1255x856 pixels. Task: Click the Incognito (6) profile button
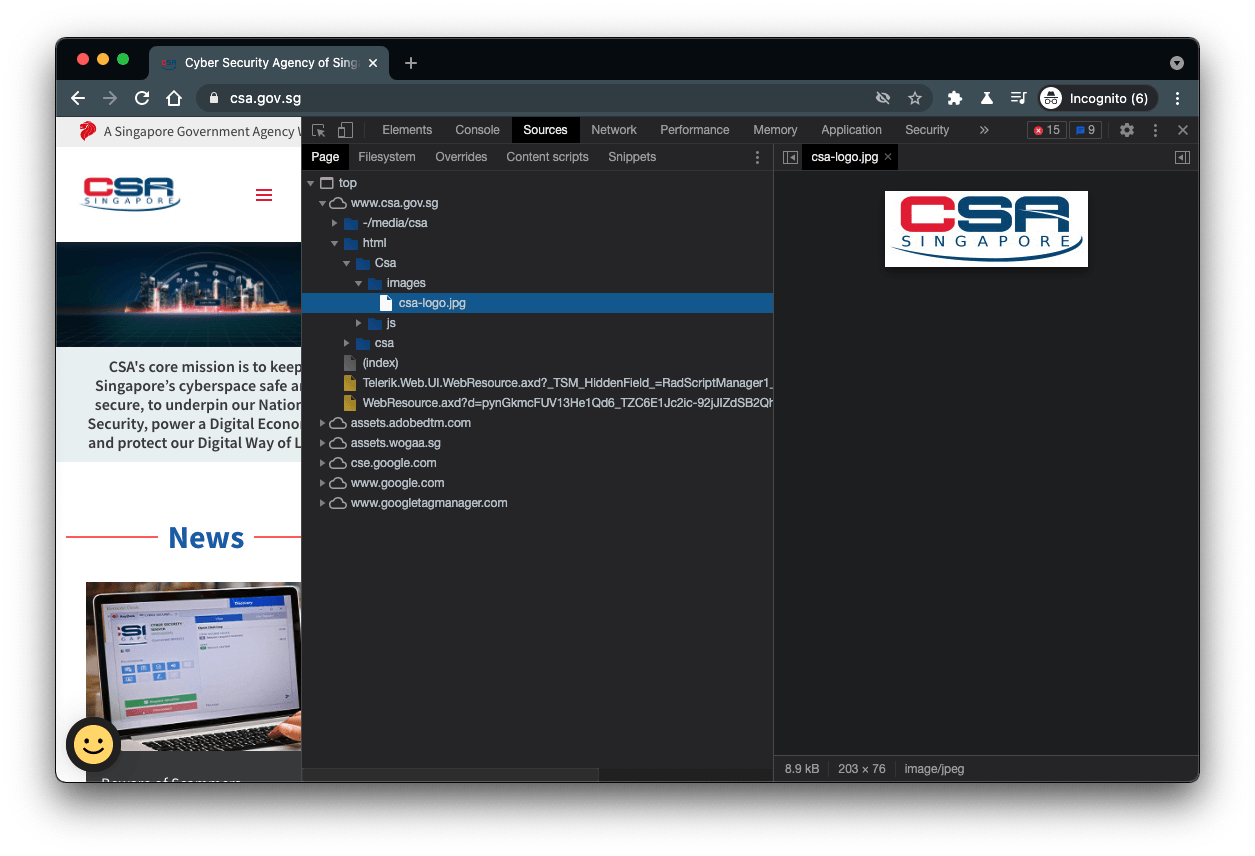(1098, 98)
